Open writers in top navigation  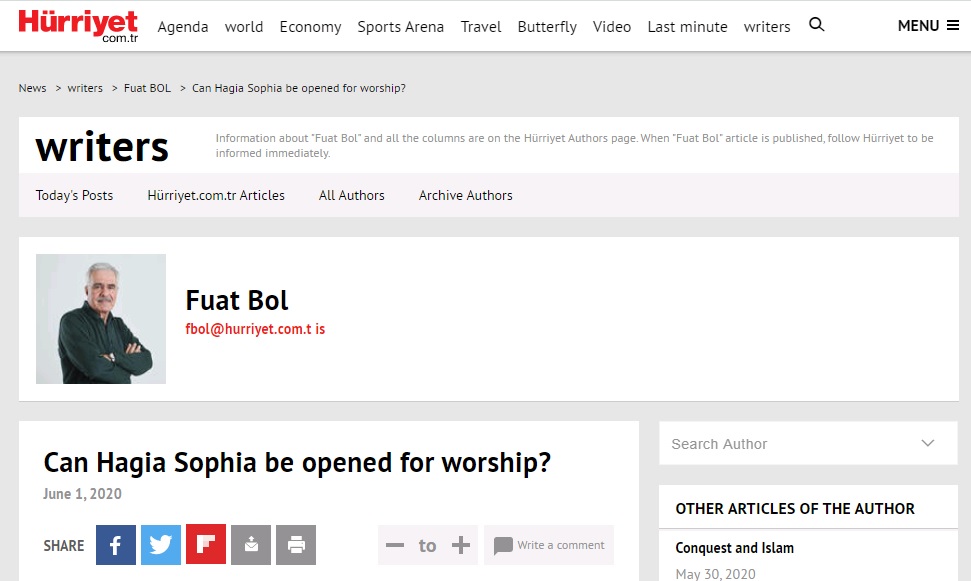point(767,27)
